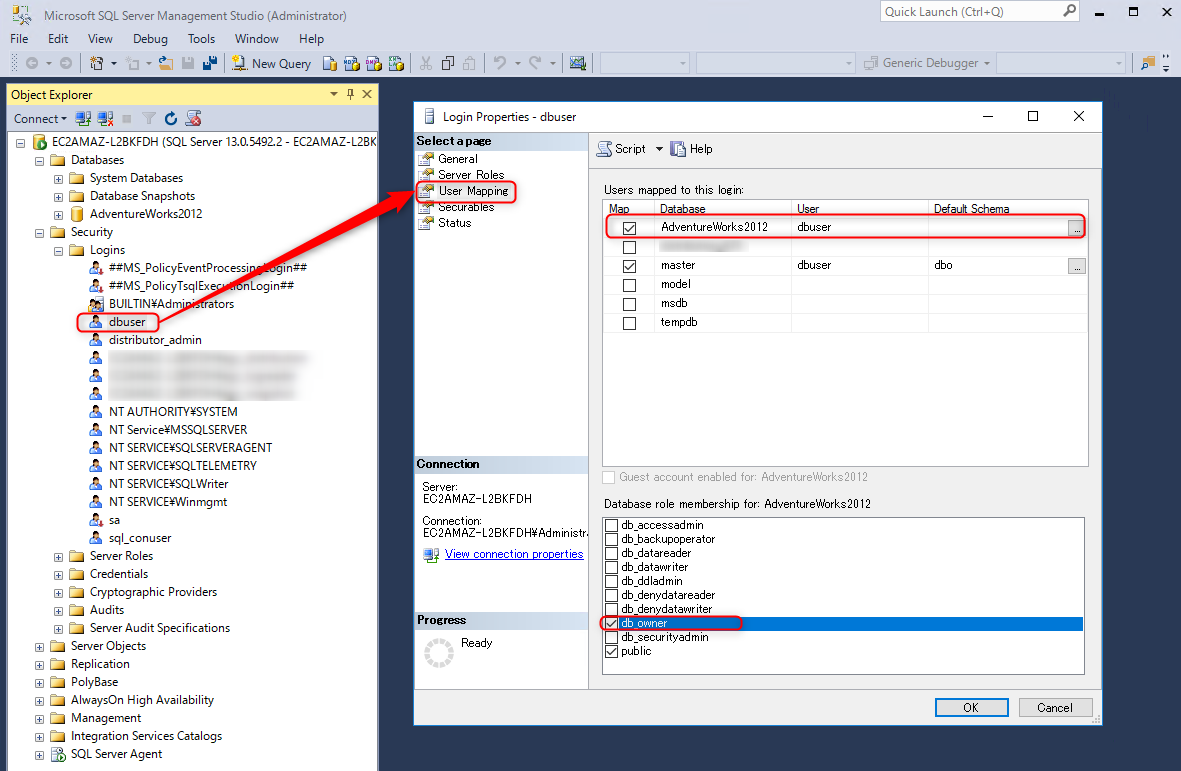Open the View menu
The height and width of the screenshot is (771, 1181).
point(100,38)
